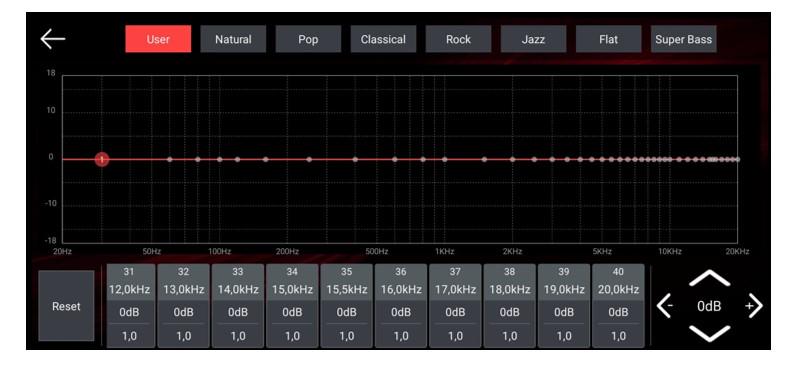Select the Jazz preset

(534, 39)
